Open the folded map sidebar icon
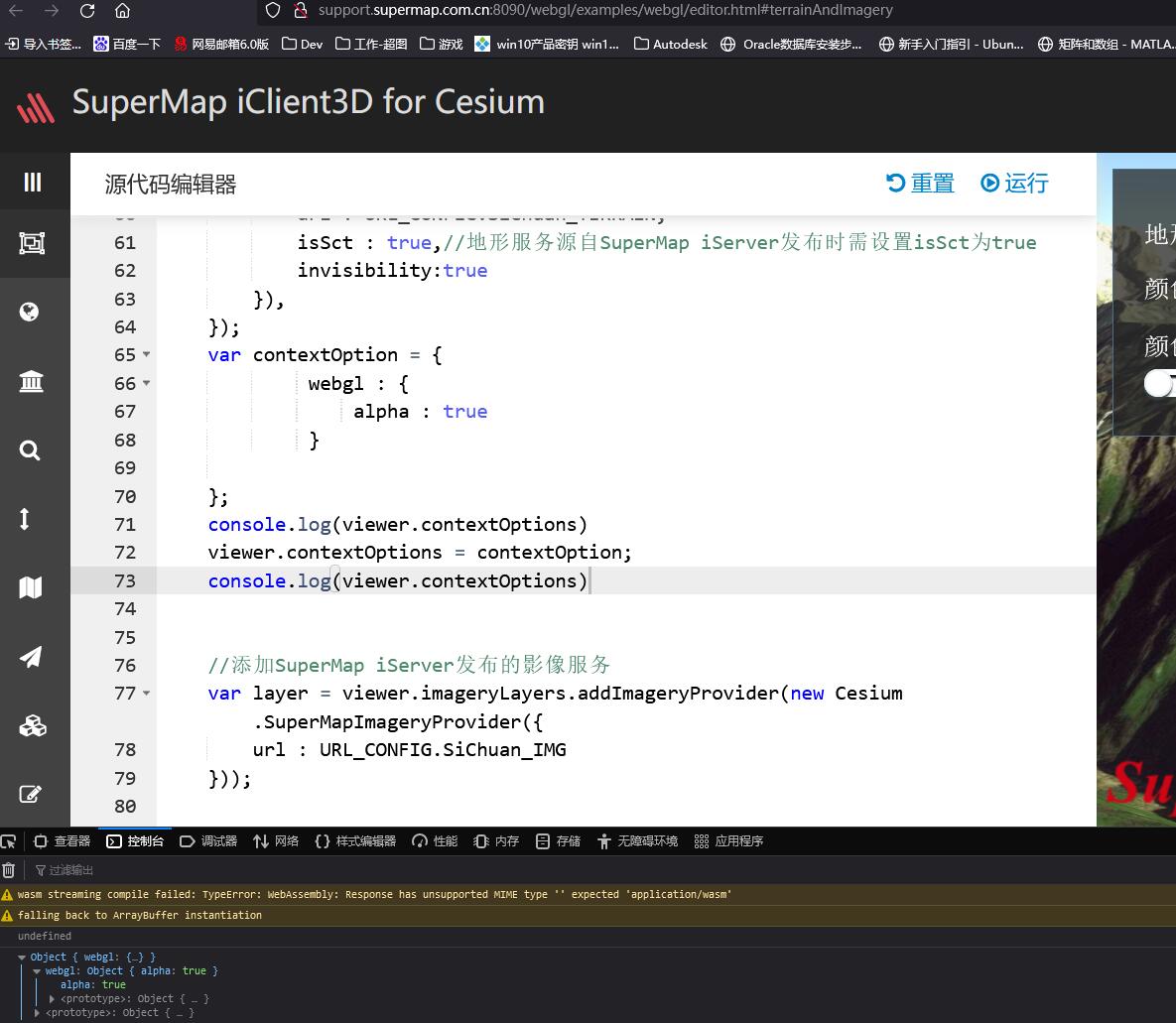The height and width of the screenshot is (1023, 1176). tap(30, 587)
